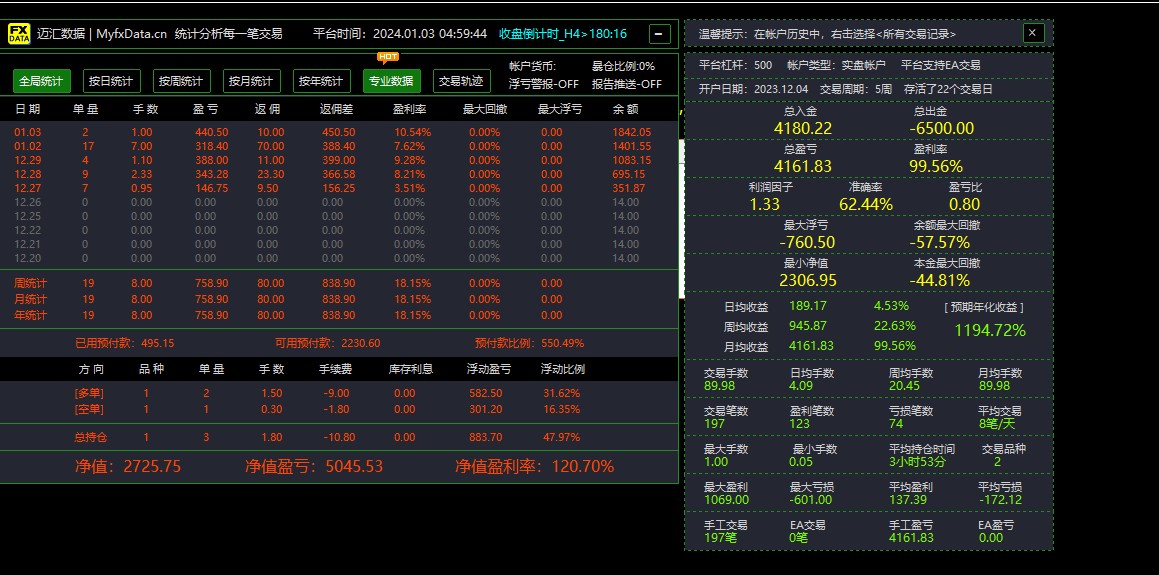Select the 12.27 date row
Image resolution: width=1159 pixels, height=575 pixels.
339,188
